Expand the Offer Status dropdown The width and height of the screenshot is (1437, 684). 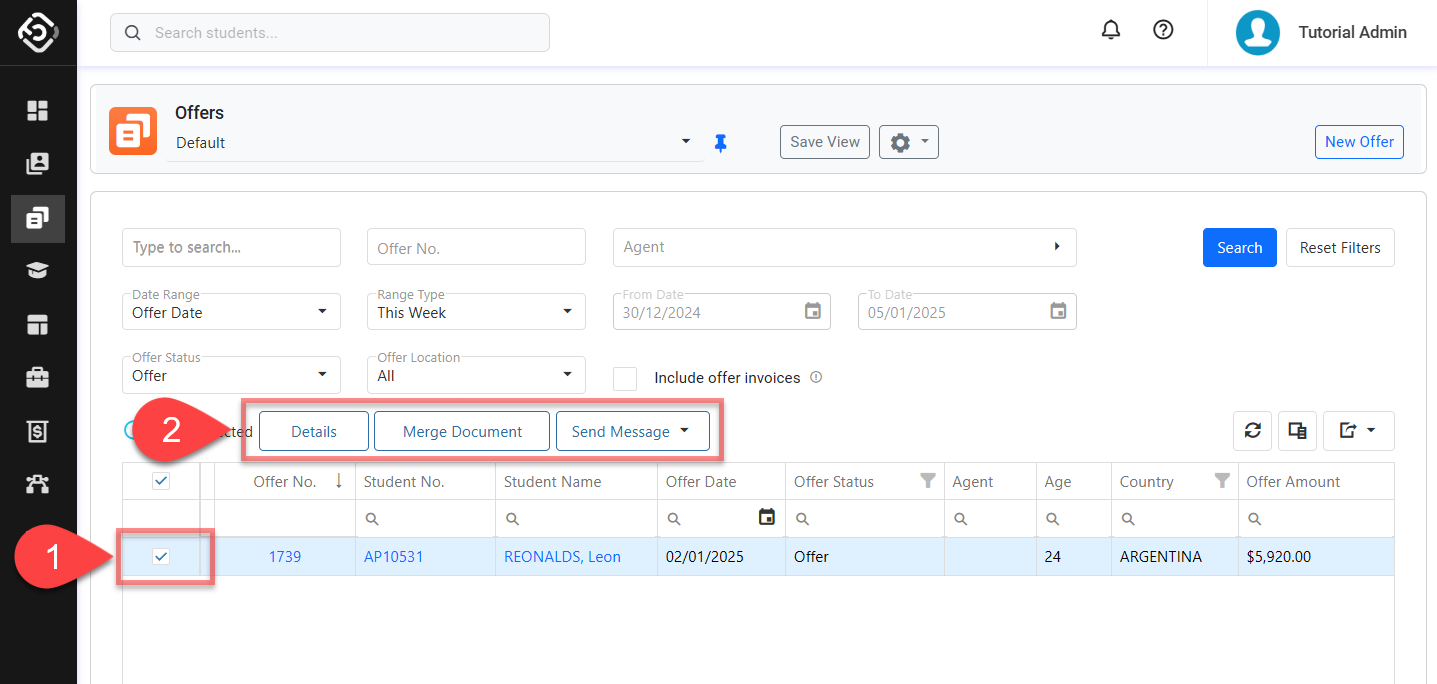tap(231, 374)
